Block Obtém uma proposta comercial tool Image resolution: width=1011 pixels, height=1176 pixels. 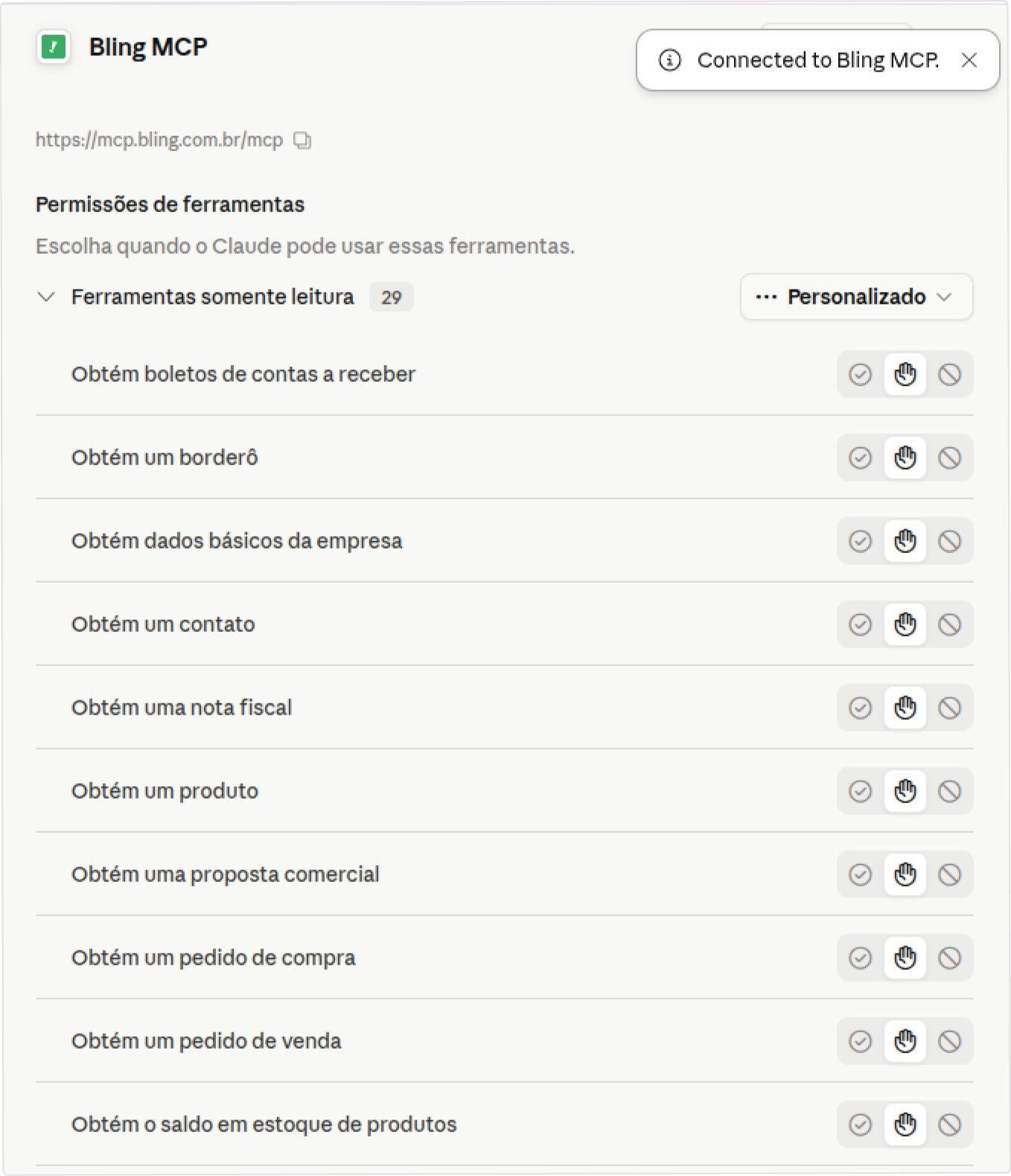tap(950, 875)
